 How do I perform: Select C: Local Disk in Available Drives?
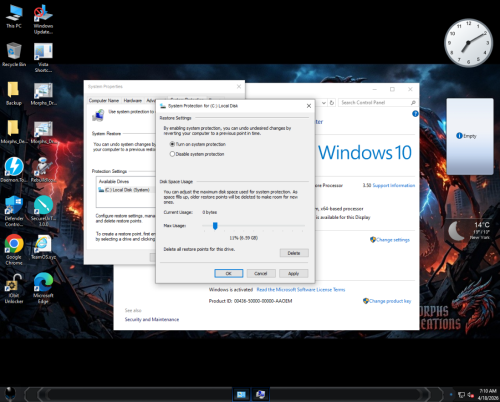pyautogui.click(x=125, y=190)
